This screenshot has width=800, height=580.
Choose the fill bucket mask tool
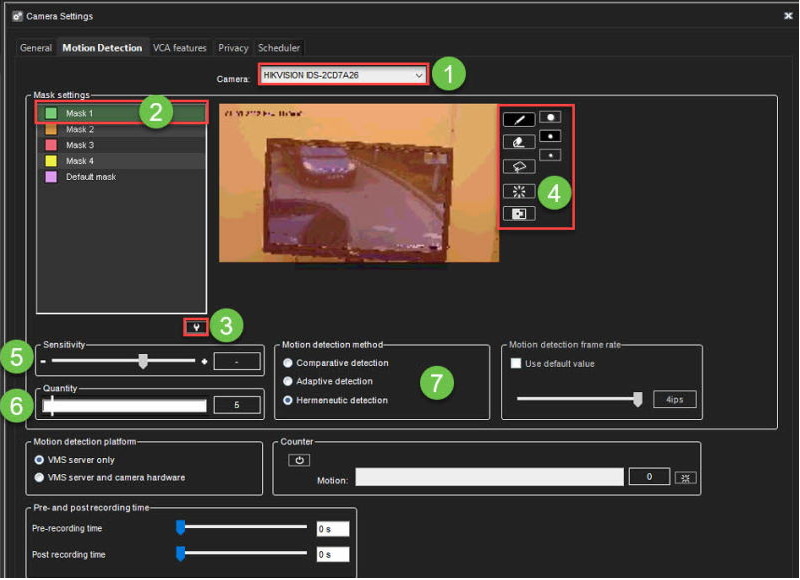tap(518, 167)
